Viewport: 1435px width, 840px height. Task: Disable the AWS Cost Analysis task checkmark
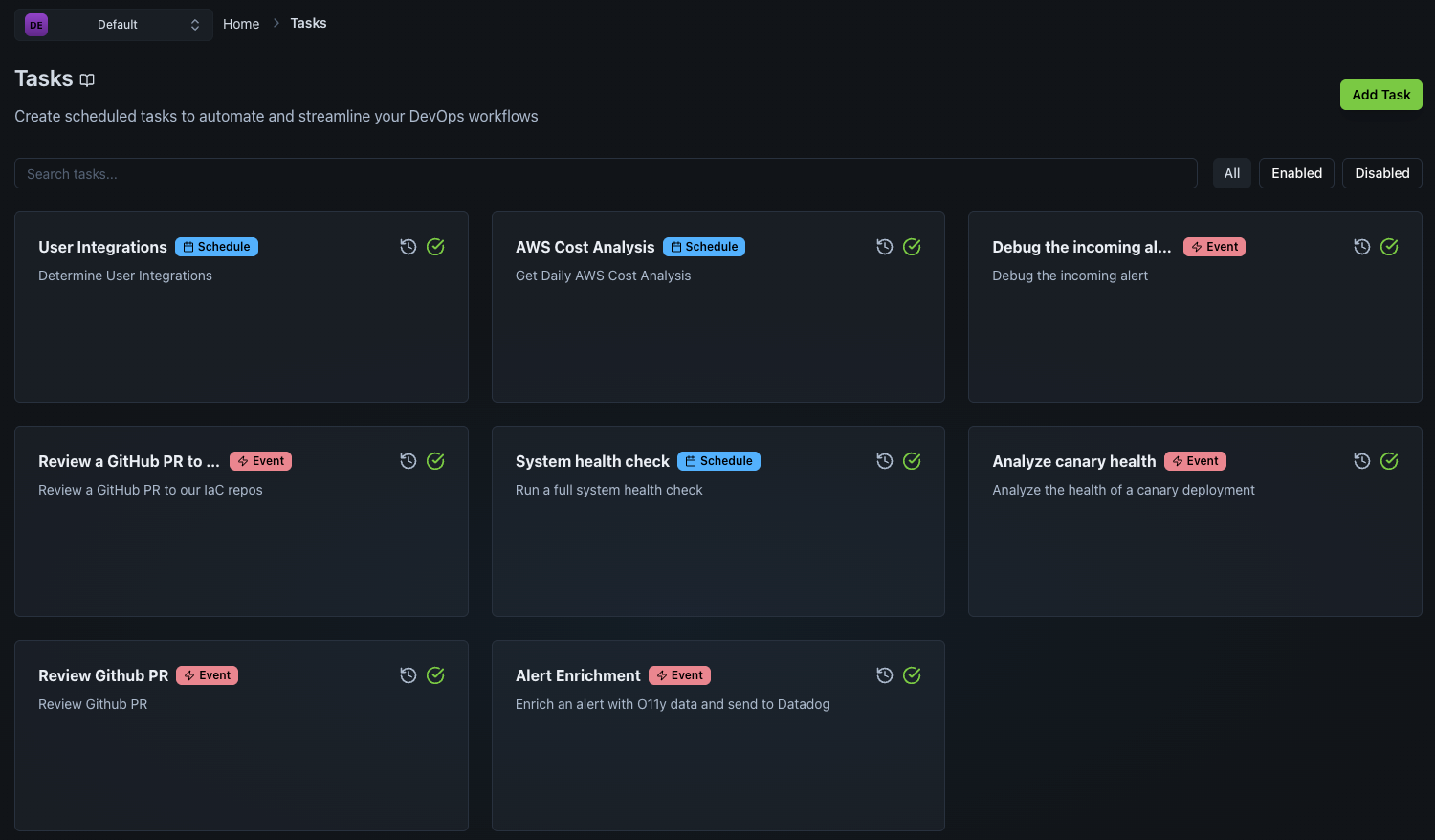coord(912,247)
